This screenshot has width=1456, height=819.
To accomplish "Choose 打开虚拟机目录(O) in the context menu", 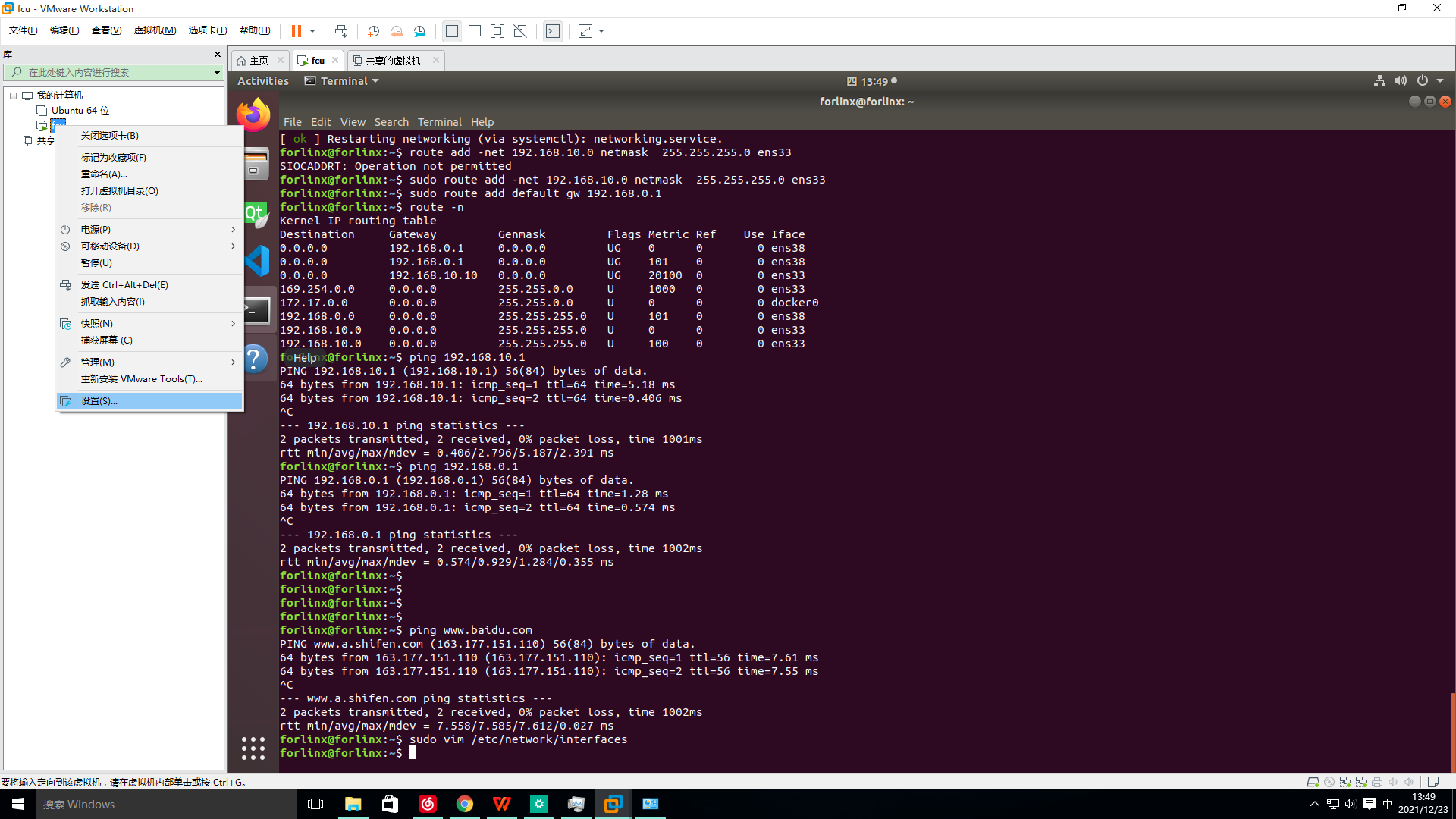I will [x=149, y=191].
